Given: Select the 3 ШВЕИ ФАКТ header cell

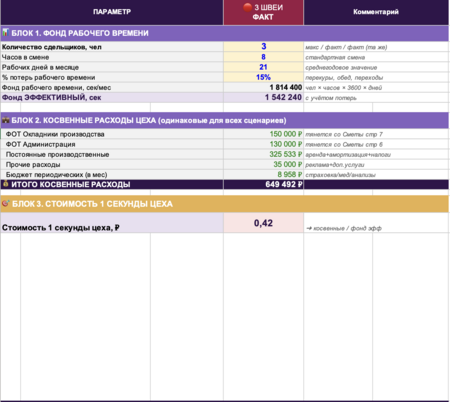Looking at the screenshot, I should click(x=263, y=12).
